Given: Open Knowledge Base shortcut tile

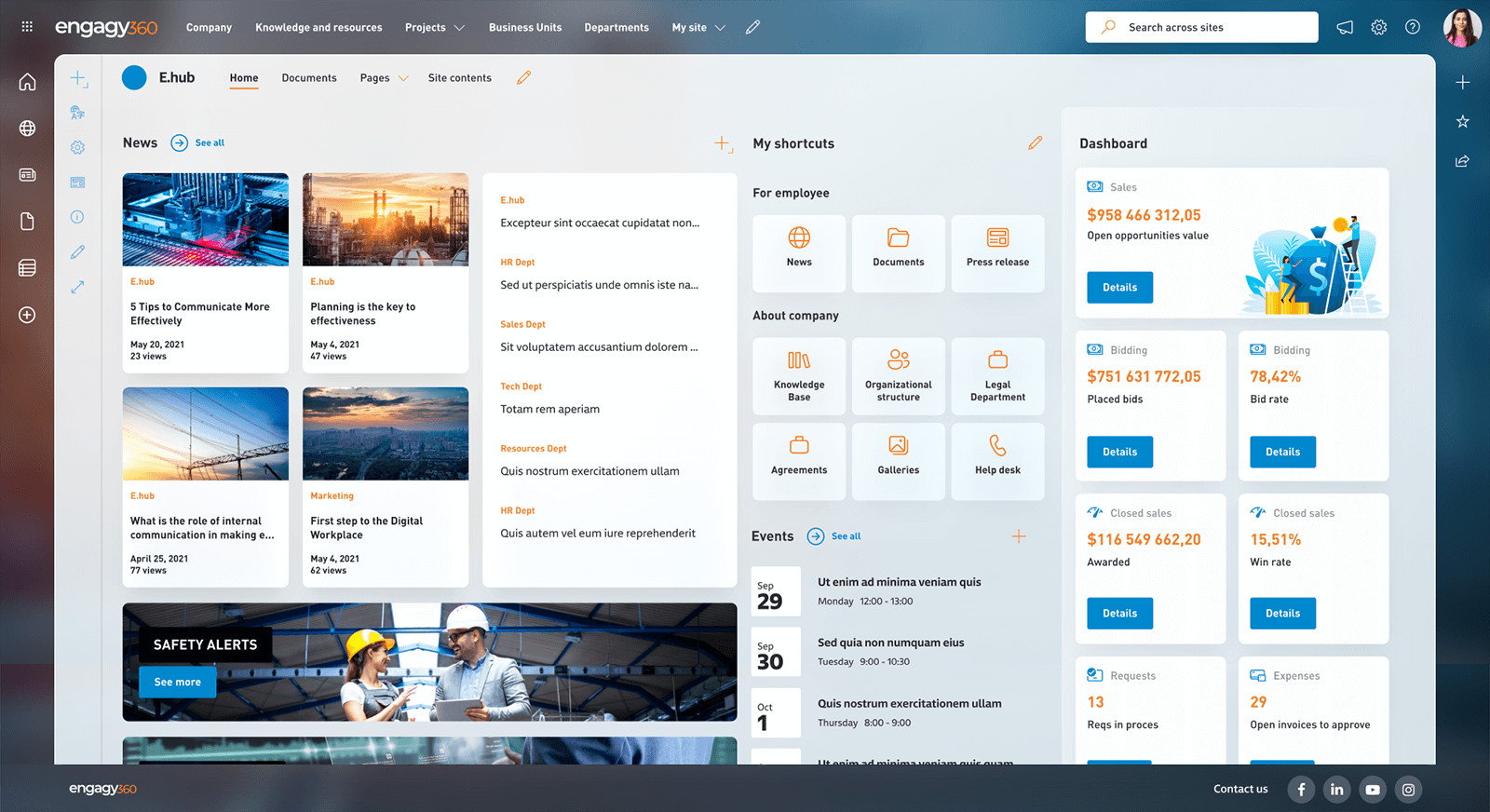Looking at the screenshot, I should pos(799,375).
